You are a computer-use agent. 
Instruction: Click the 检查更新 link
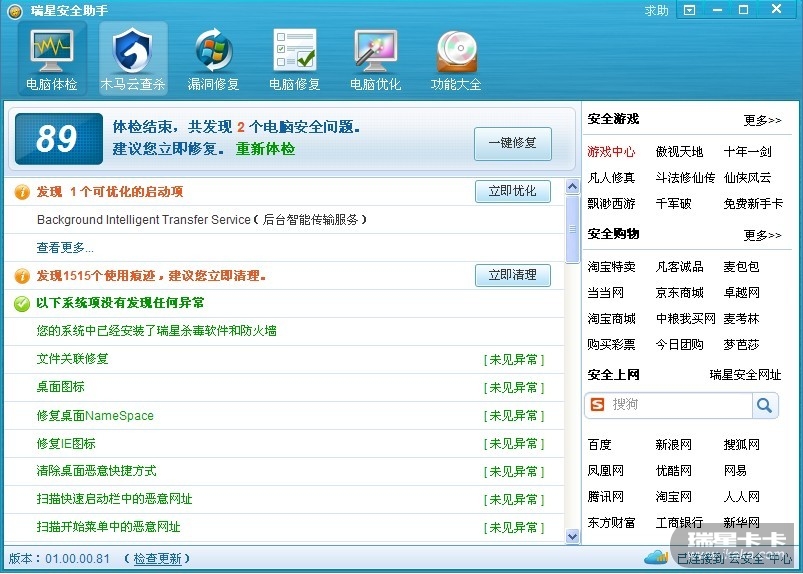click(157, 559)
